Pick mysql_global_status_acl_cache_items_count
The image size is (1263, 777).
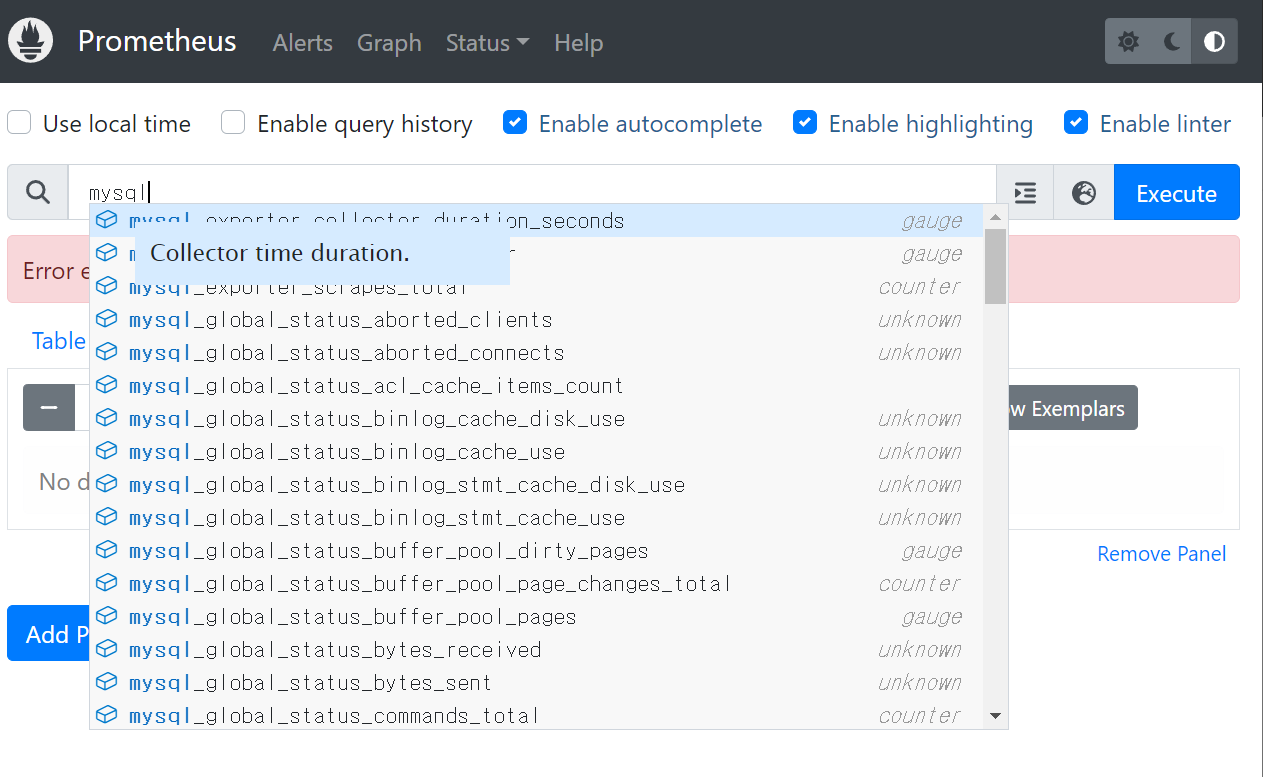coord(537,386)
